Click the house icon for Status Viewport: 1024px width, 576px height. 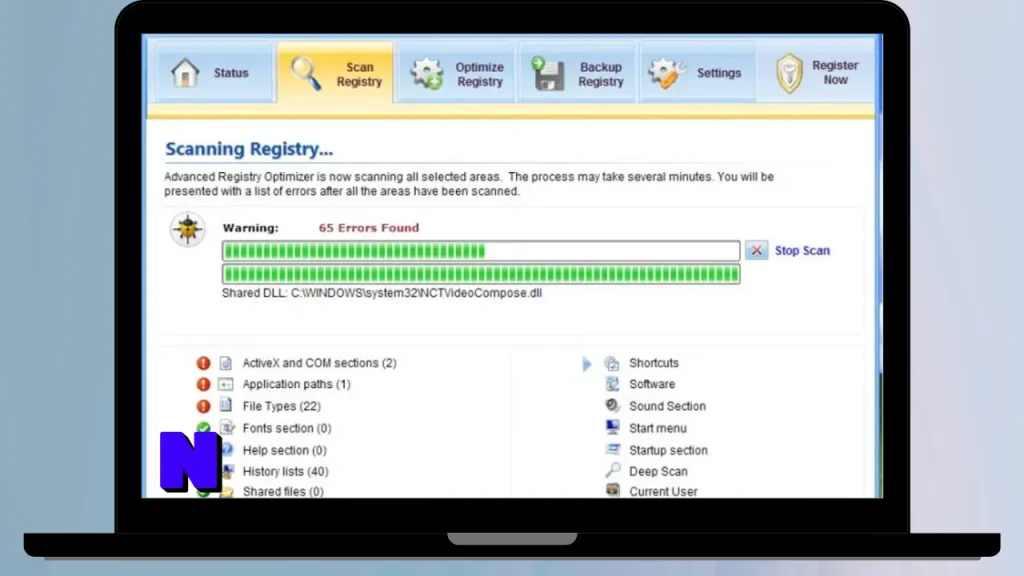click(x=185, y=72)
